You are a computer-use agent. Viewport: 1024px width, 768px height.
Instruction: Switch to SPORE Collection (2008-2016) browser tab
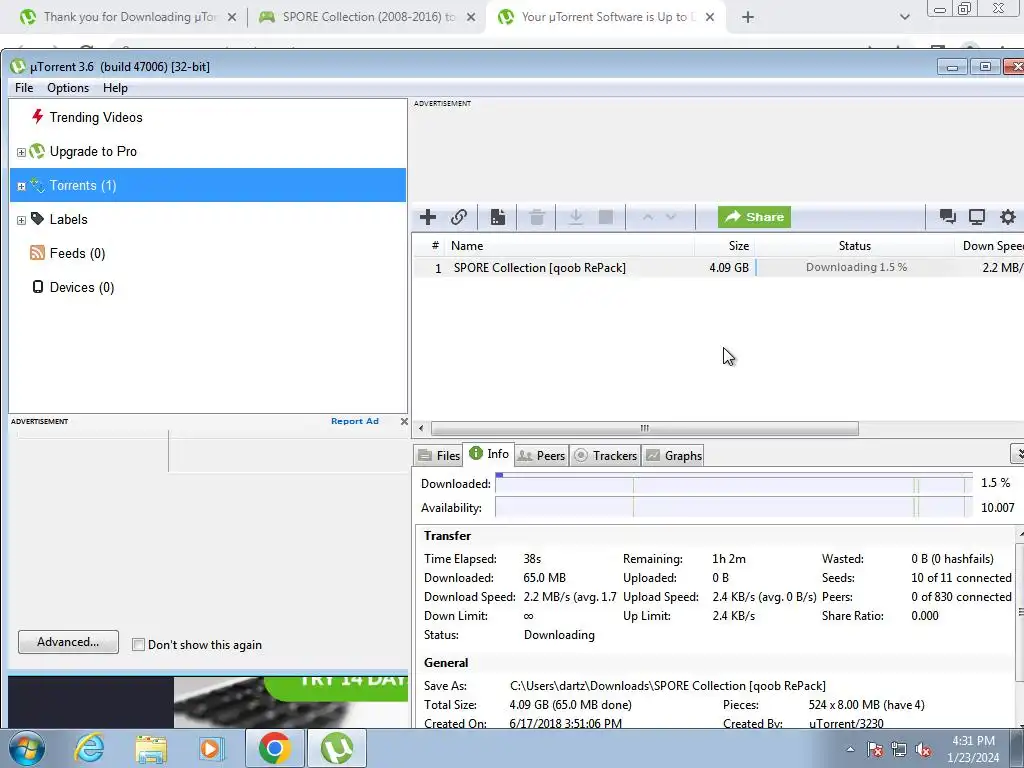click(368, 17)
